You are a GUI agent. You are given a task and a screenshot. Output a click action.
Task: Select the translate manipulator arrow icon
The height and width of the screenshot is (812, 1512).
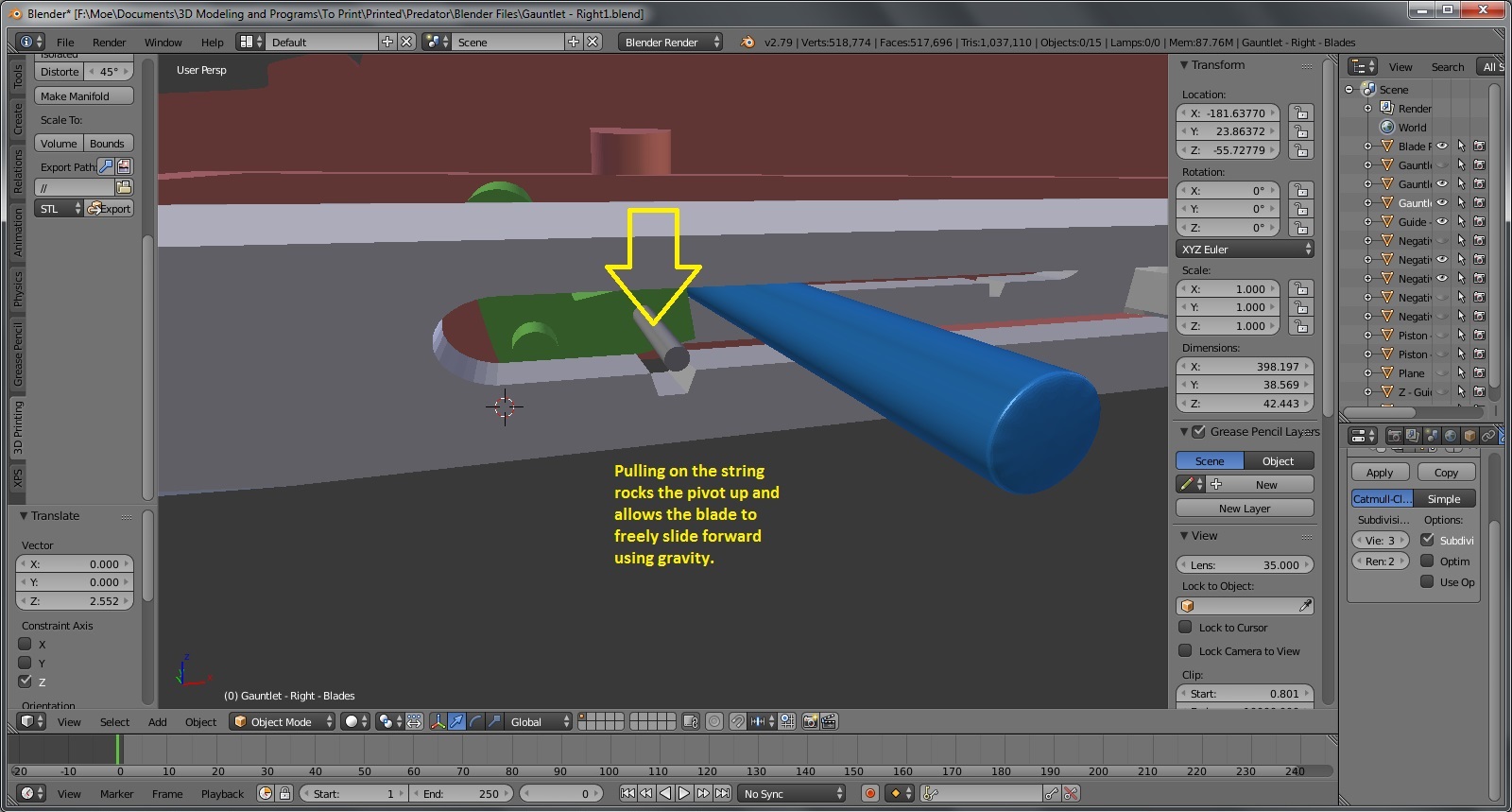click(456, 722)
